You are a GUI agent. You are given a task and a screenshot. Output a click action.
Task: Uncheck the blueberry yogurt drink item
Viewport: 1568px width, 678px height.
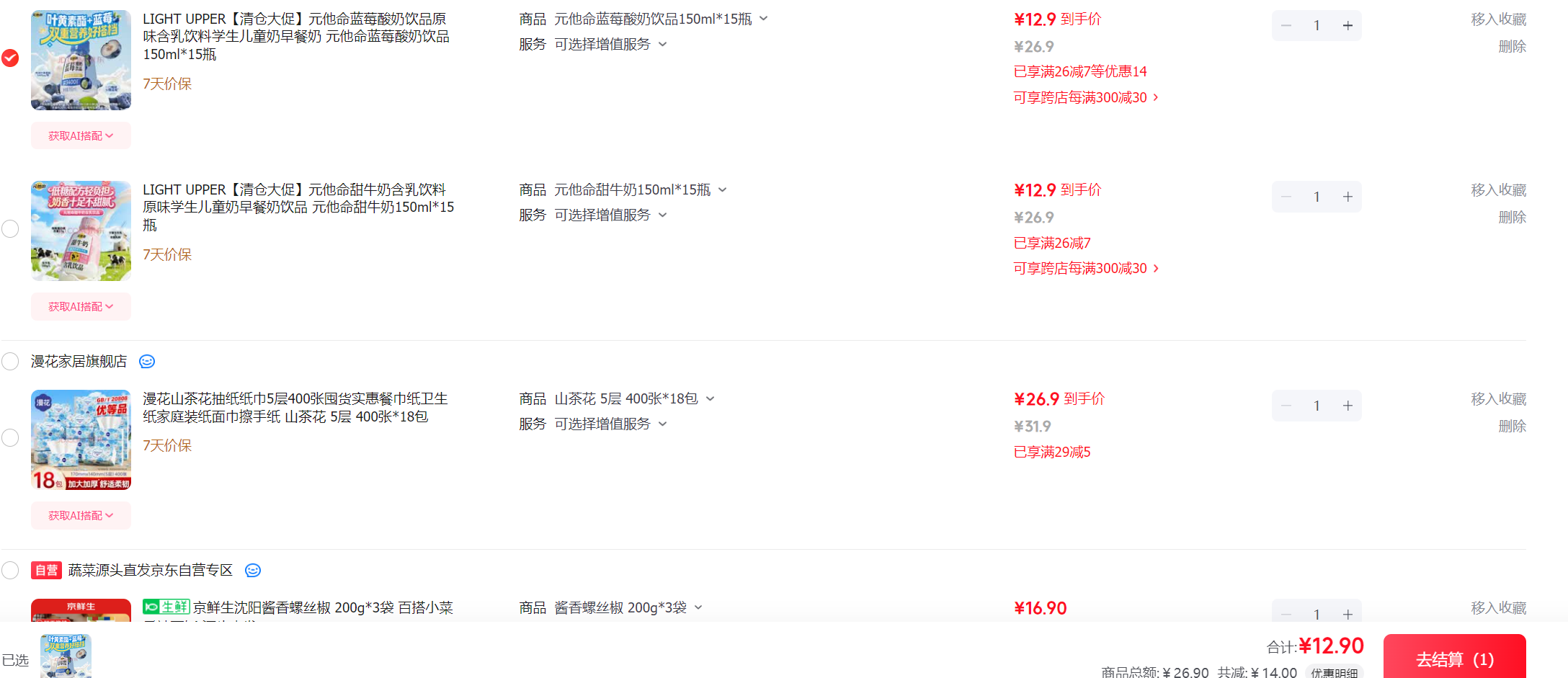[x=10, y=58]
